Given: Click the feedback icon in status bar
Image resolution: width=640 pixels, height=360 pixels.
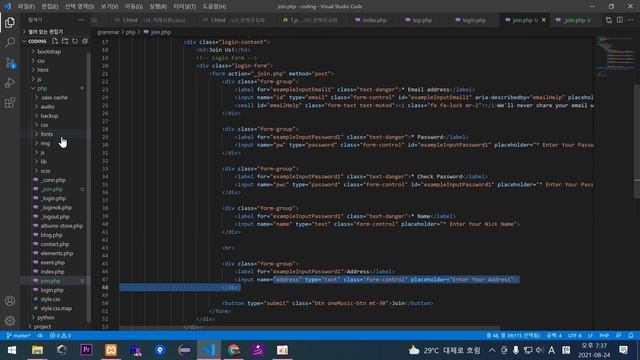Looking at the screenshot, I should tap(619, 336).
